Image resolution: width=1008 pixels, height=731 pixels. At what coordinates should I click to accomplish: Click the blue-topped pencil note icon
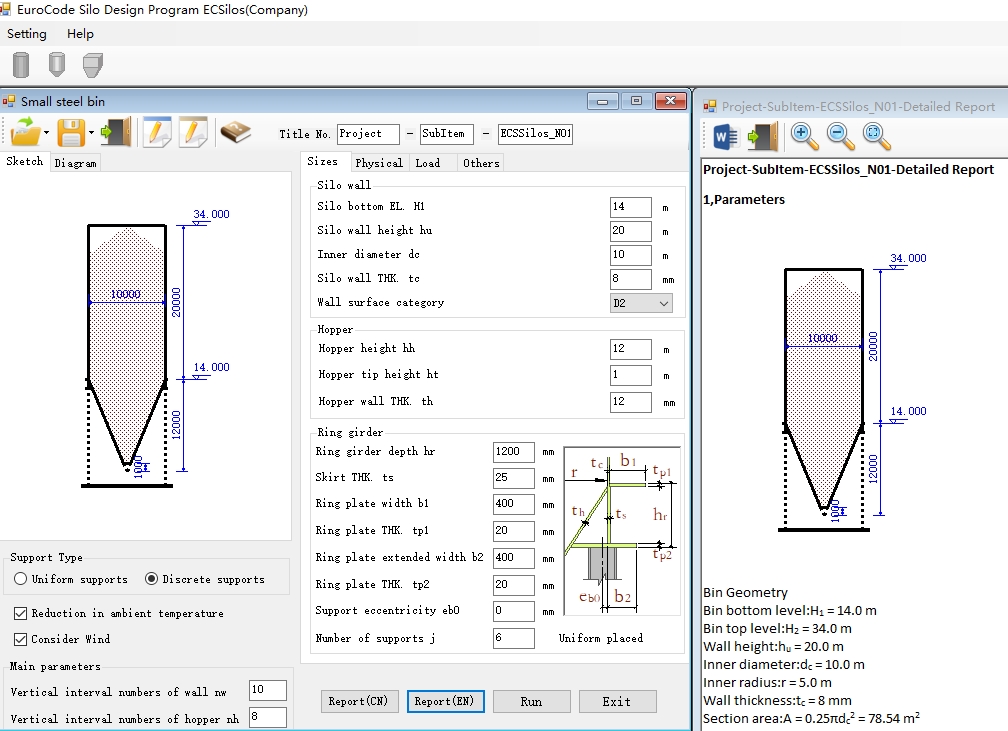[x=157, y=132]
